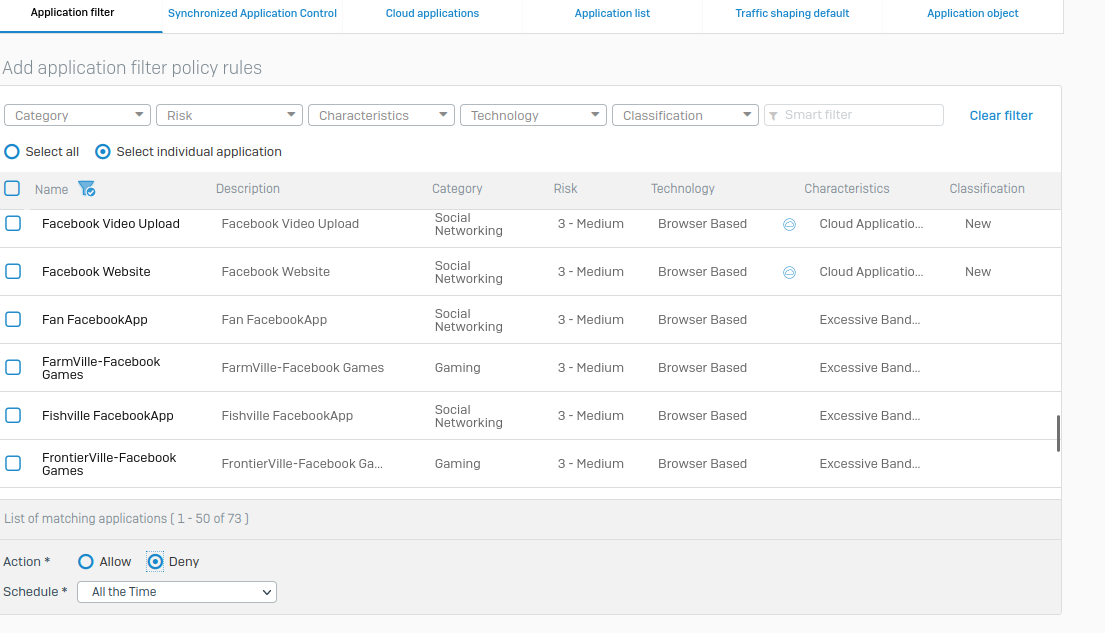Select FarmVille-Facebook Games checkbox

click(x=13, y=367)
